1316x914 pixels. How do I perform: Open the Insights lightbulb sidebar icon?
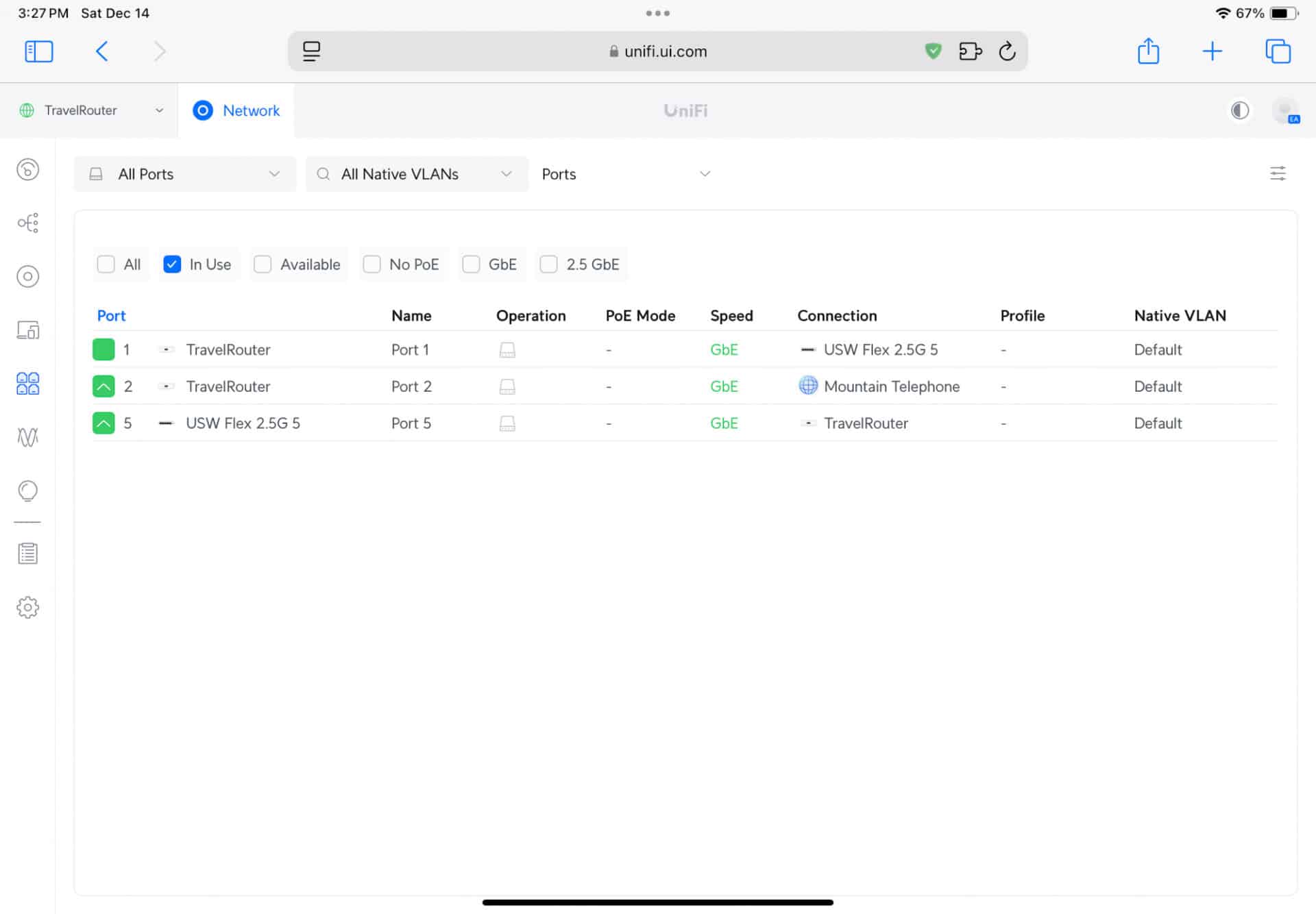(28, 491)
